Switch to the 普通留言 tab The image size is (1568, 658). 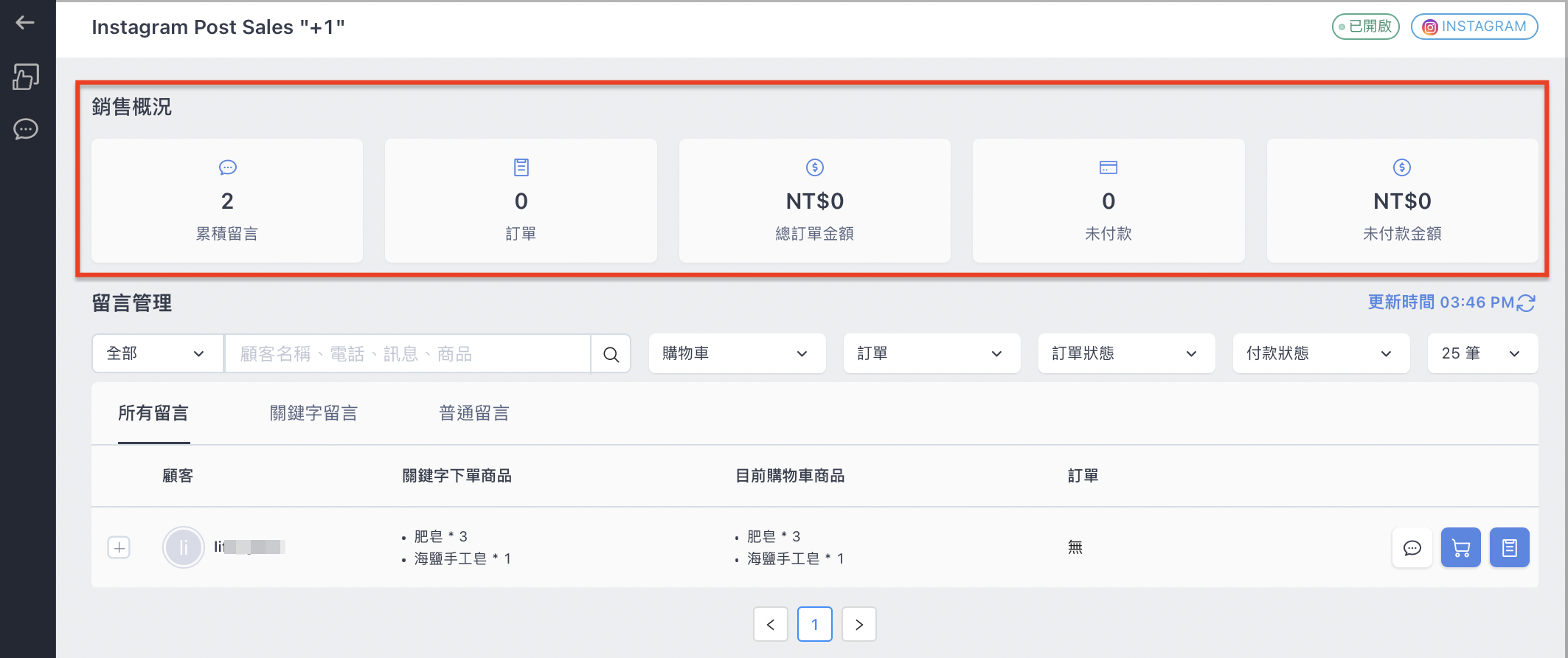(x=474, y=413)
